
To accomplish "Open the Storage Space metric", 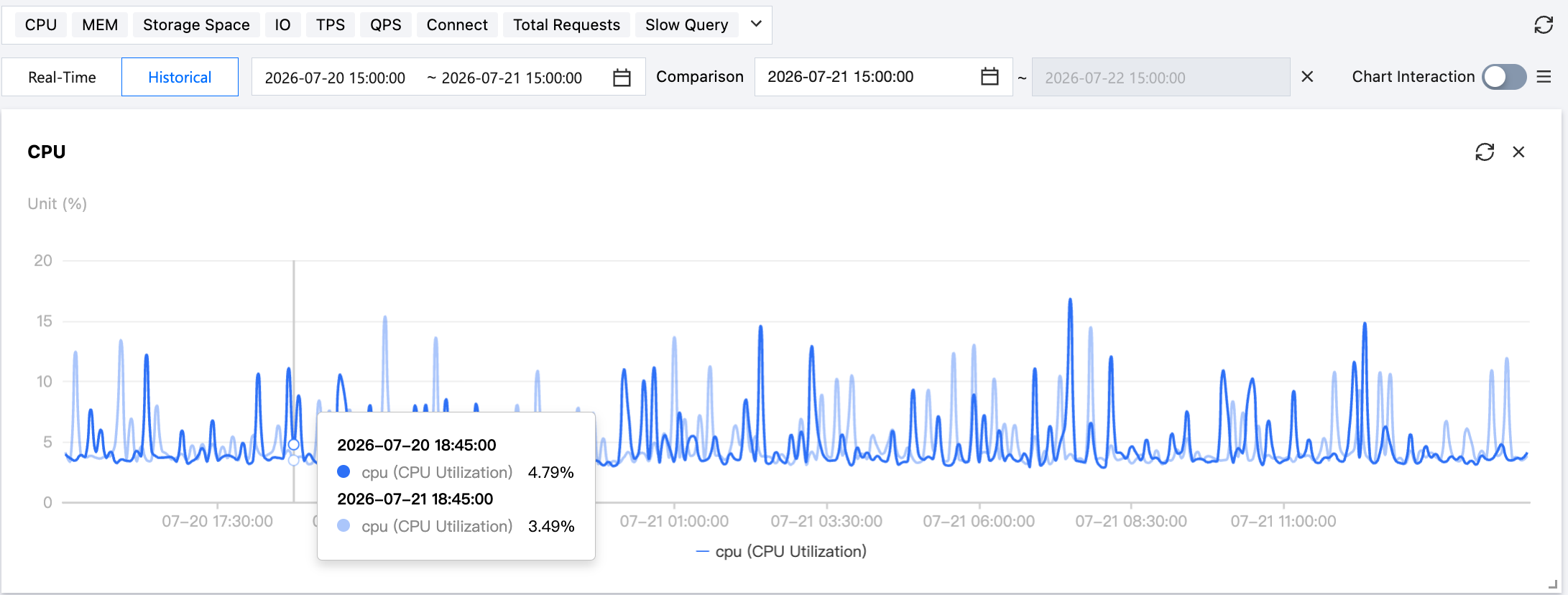I will (x=196, y=25).
